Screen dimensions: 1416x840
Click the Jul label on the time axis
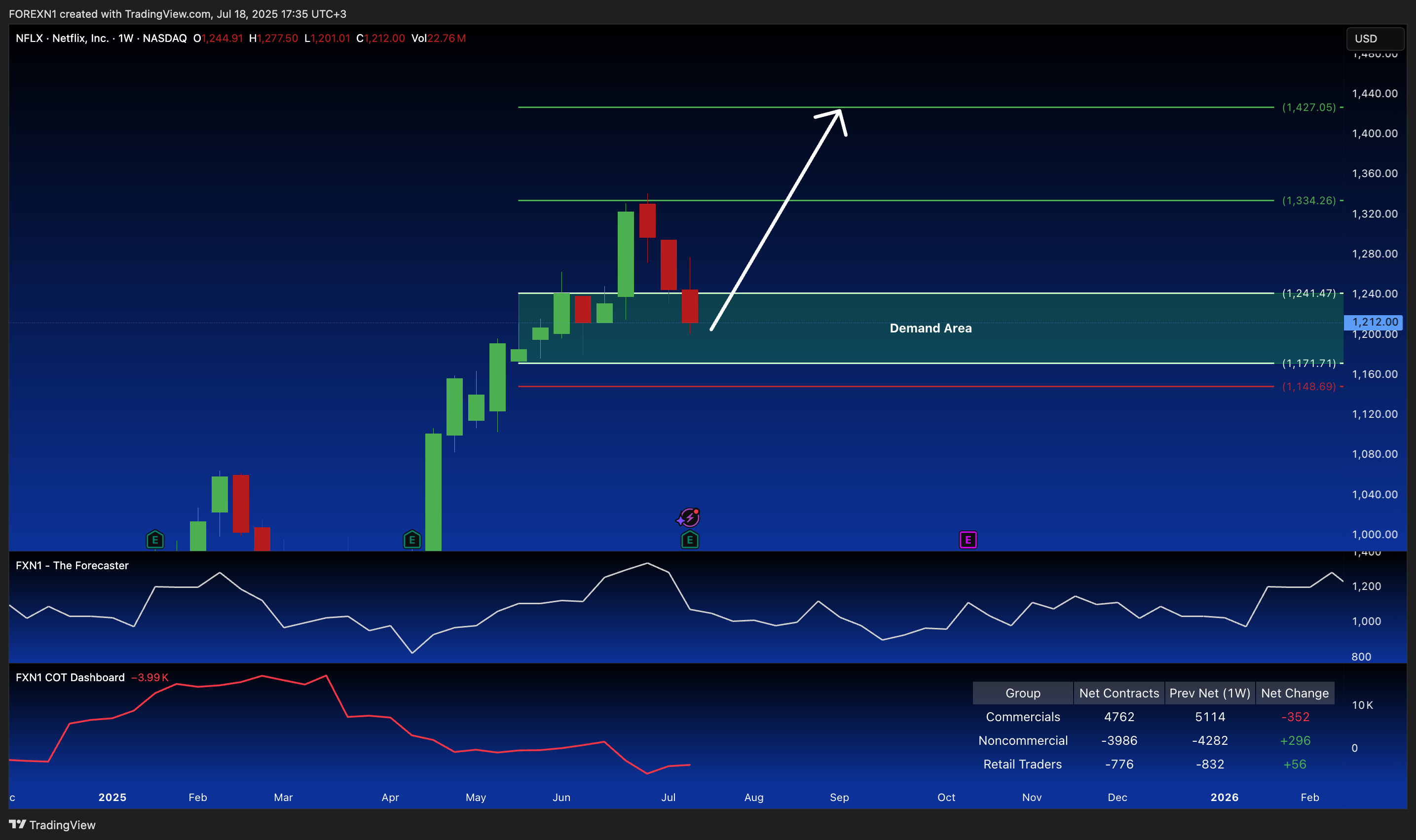click(x=668, y=797)
